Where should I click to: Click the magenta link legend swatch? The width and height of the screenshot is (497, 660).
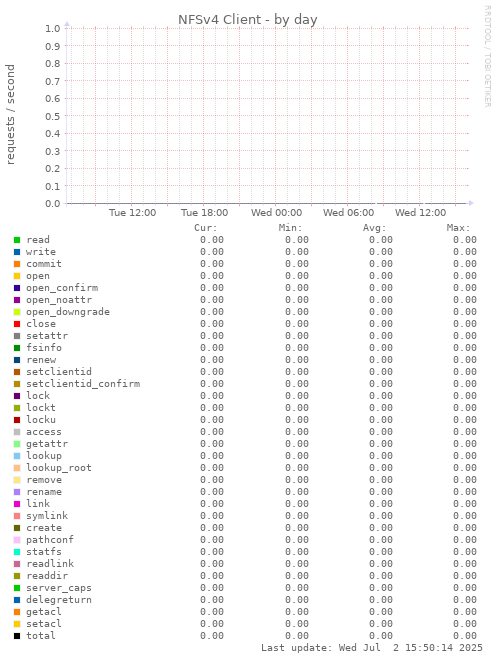[x=17, y=504]
